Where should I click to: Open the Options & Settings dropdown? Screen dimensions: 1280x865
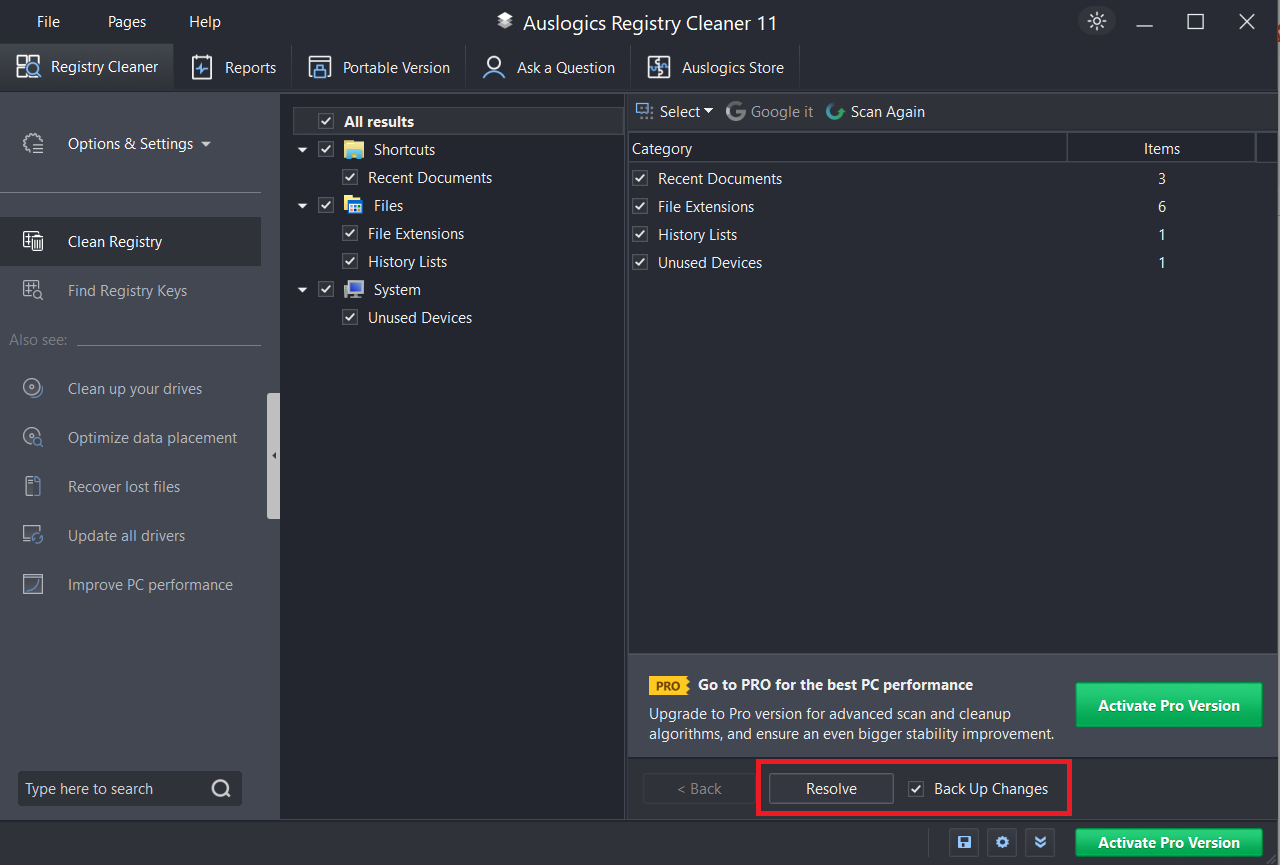[139, 144]
